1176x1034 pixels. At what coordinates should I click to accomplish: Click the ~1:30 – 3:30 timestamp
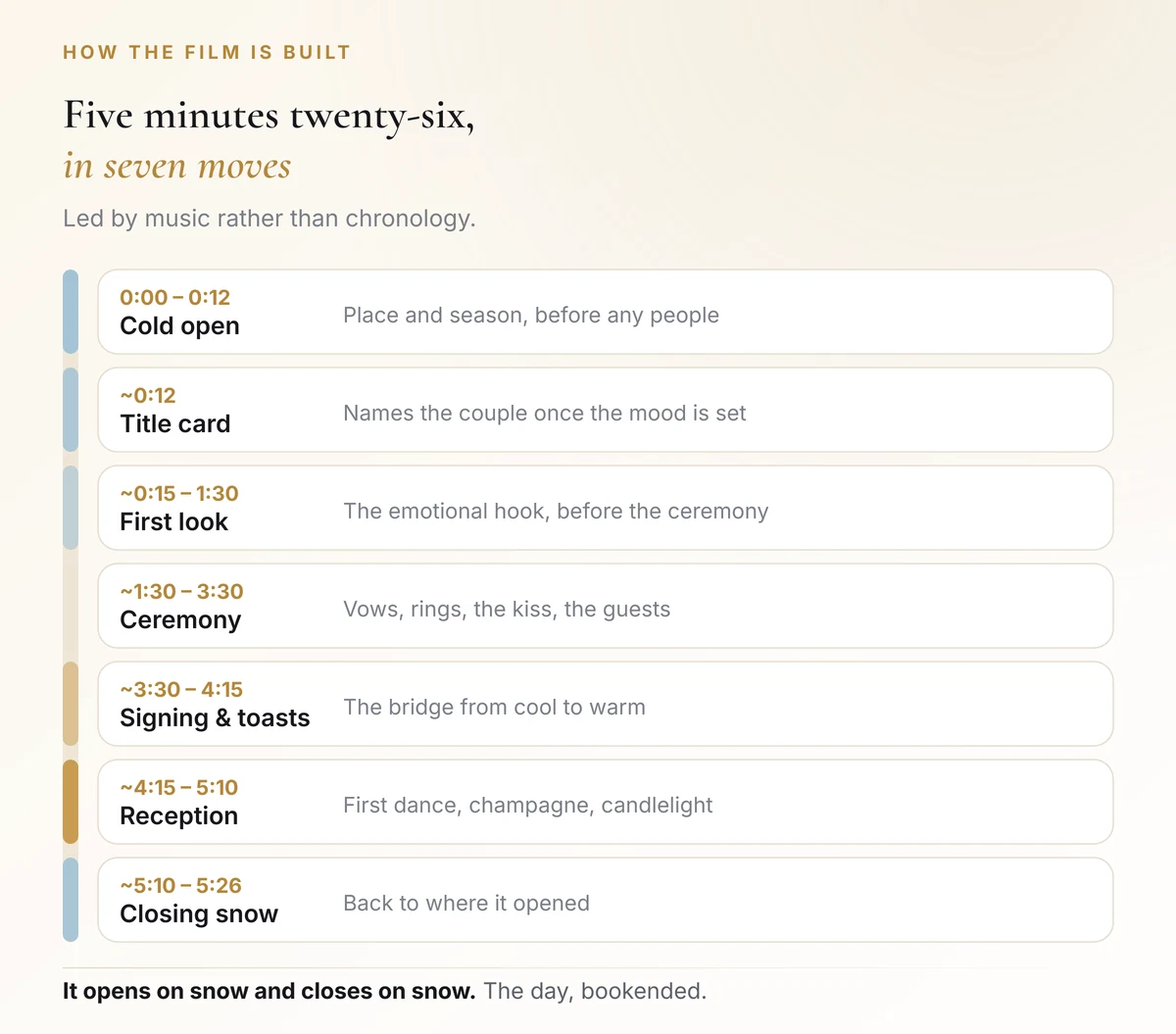pyautogui.click(x=182, y=591)
